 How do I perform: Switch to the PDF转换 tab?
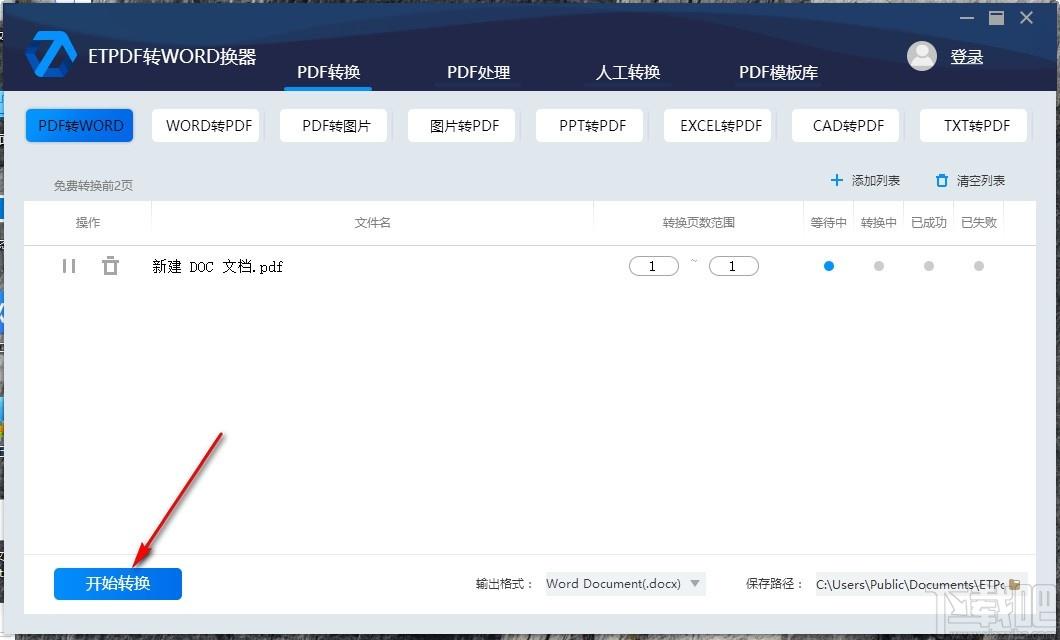click(x=329, y=72)
